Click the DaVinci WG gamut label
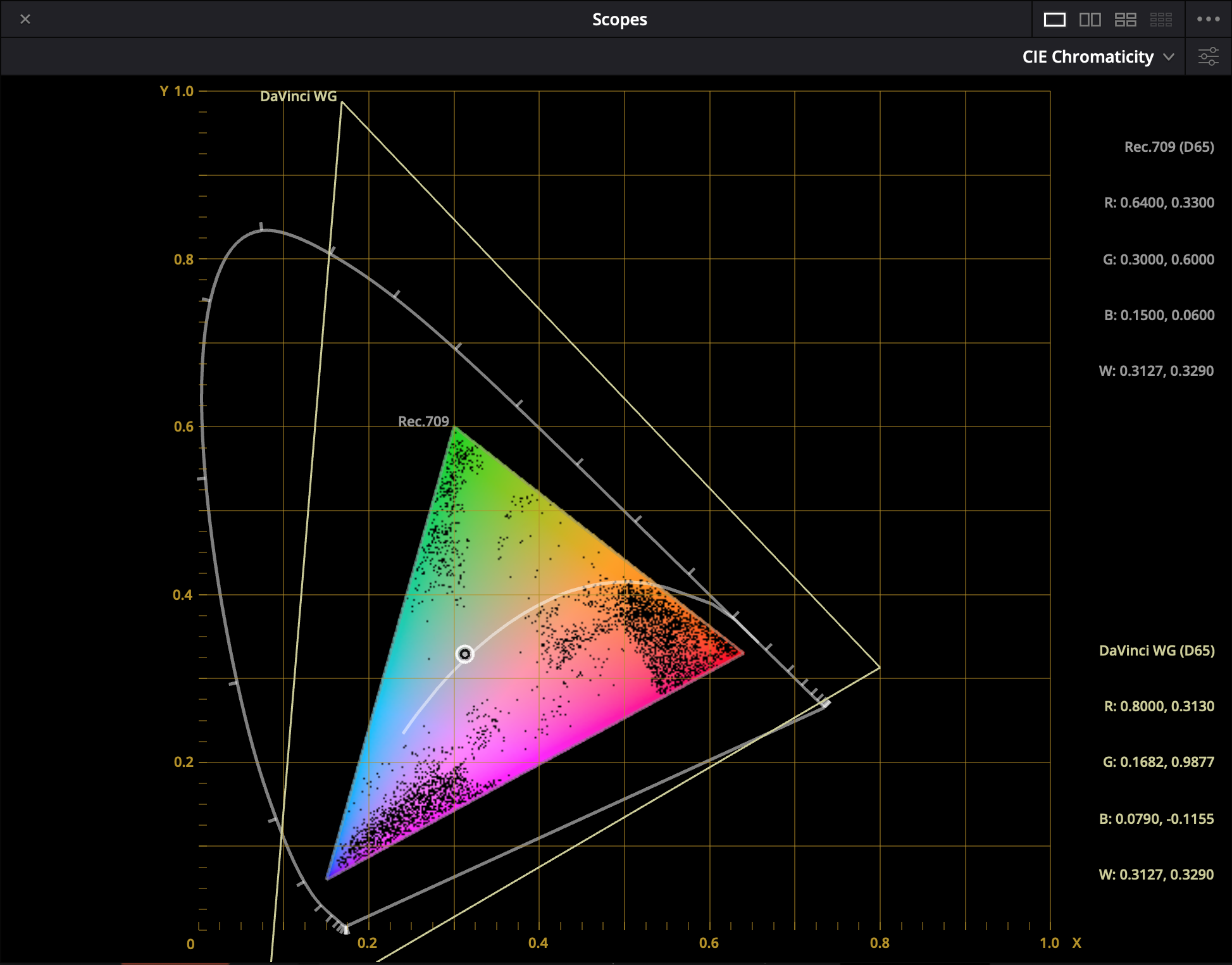The width and height of the screenshot is (1232, 965). tap(298, 96)
